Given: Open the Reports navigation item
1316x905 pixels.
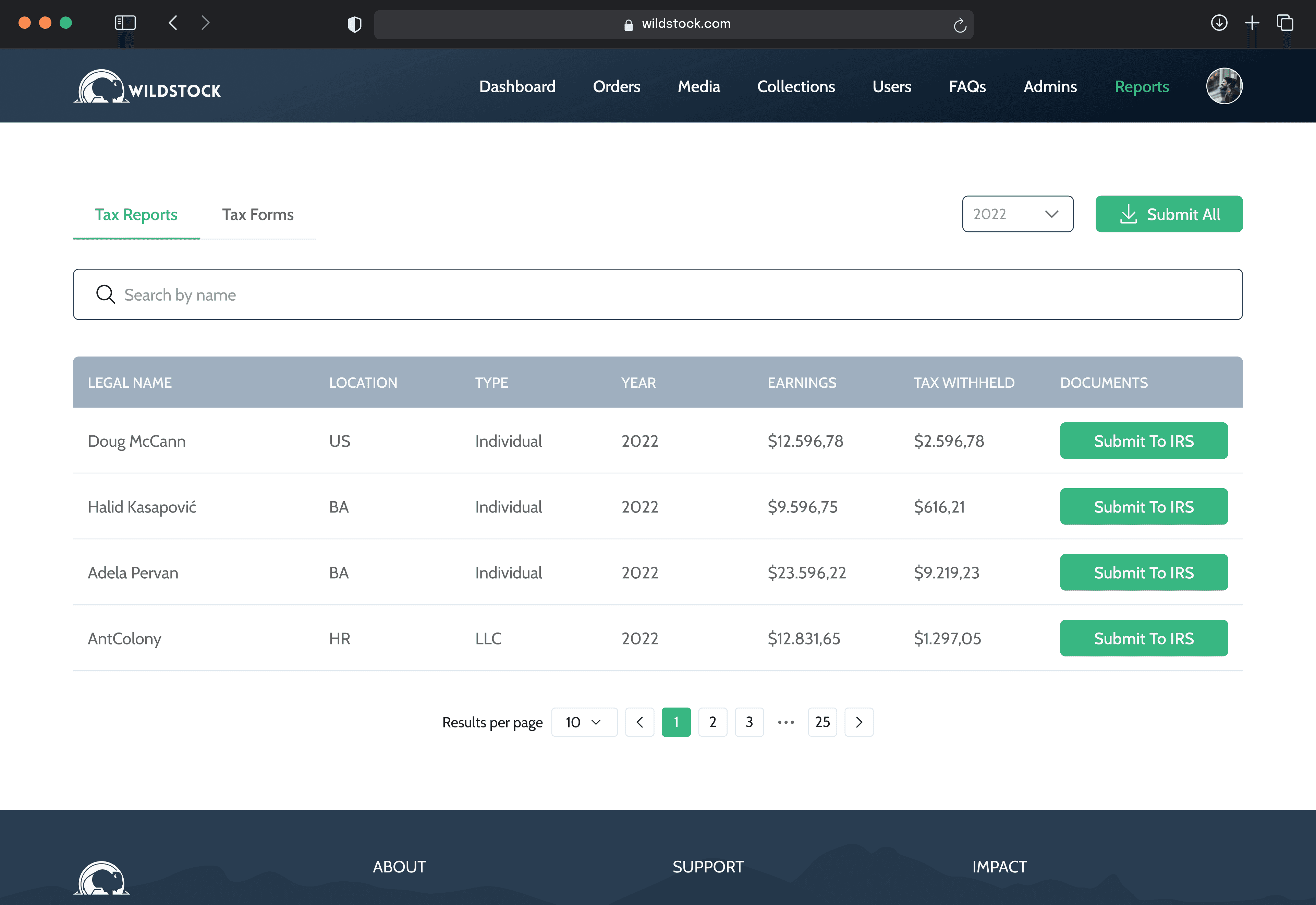Looking at the screenshot, I should coord(1142,86).
